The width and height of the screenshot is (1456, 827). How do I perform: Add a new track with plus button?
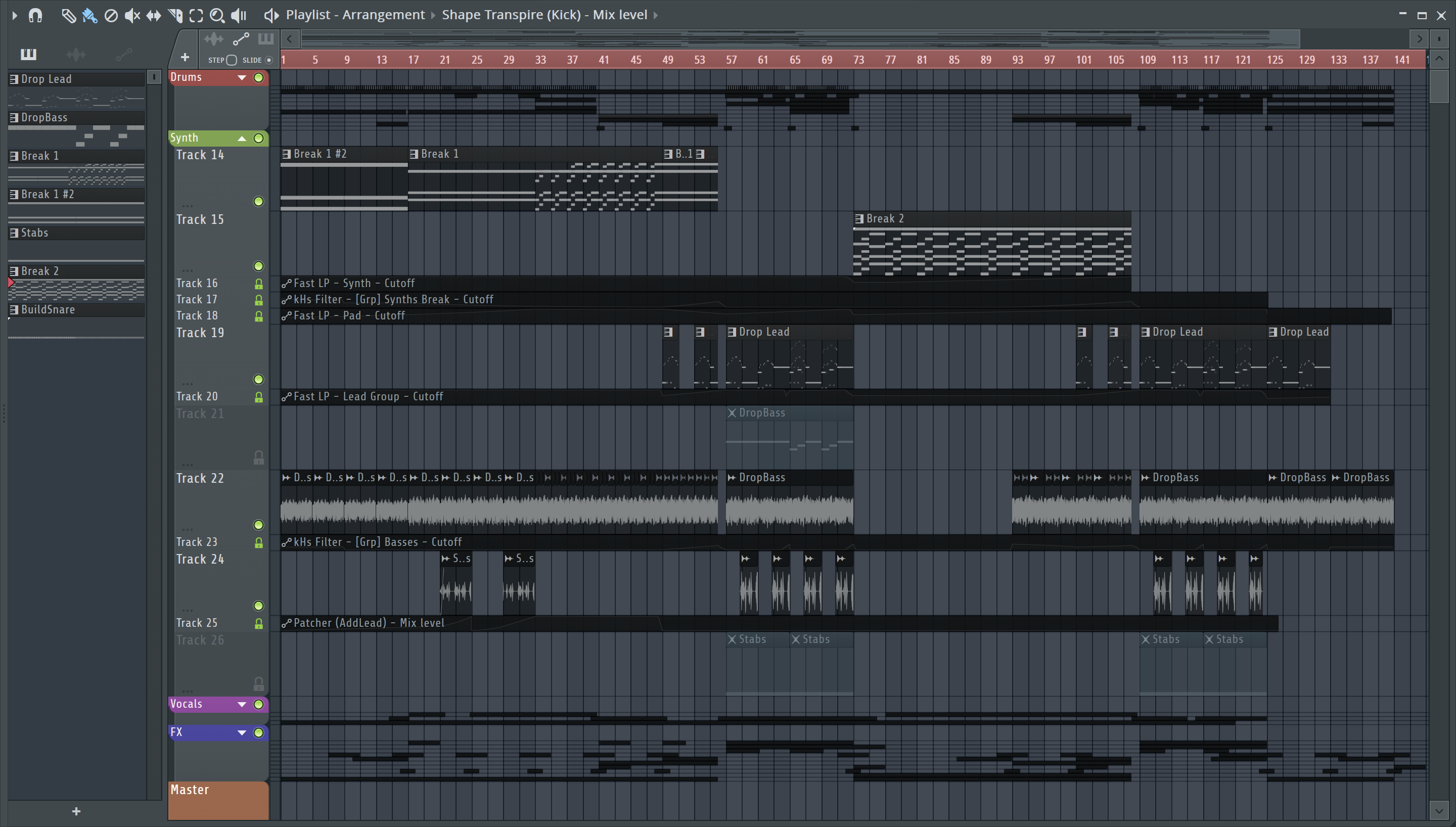[185, 57]
